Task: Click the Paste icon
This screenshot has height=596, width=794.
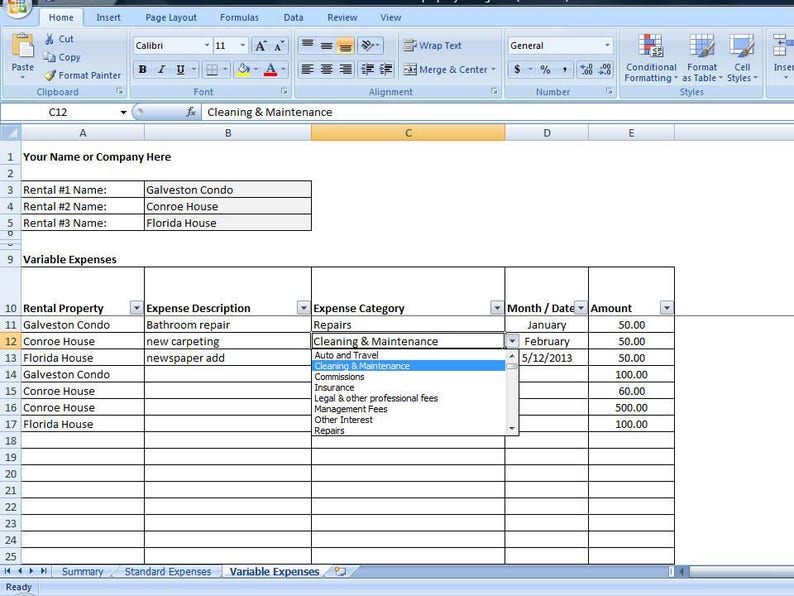Action: (22, 47)
